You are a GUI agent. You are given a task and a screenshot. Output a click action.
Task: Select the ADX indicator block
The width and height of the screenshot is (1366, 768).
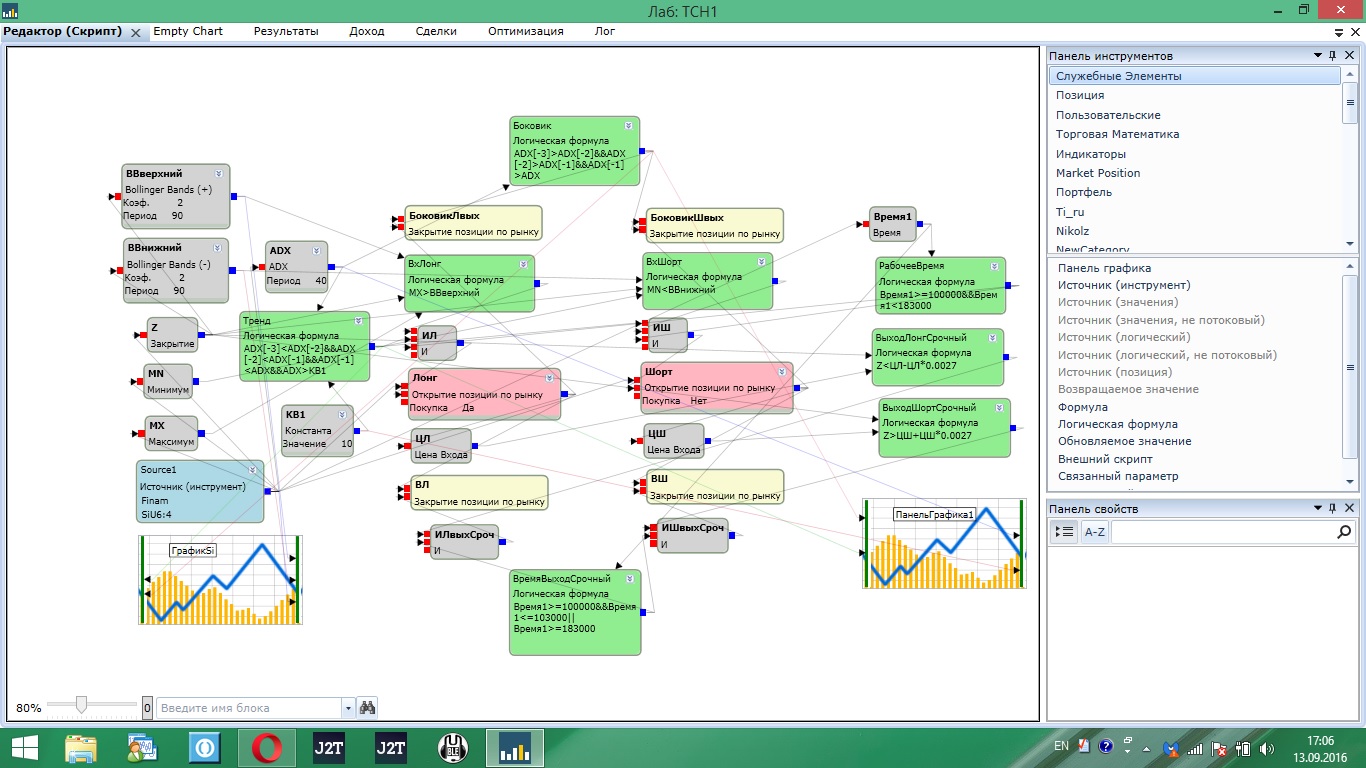pos(297,267)
